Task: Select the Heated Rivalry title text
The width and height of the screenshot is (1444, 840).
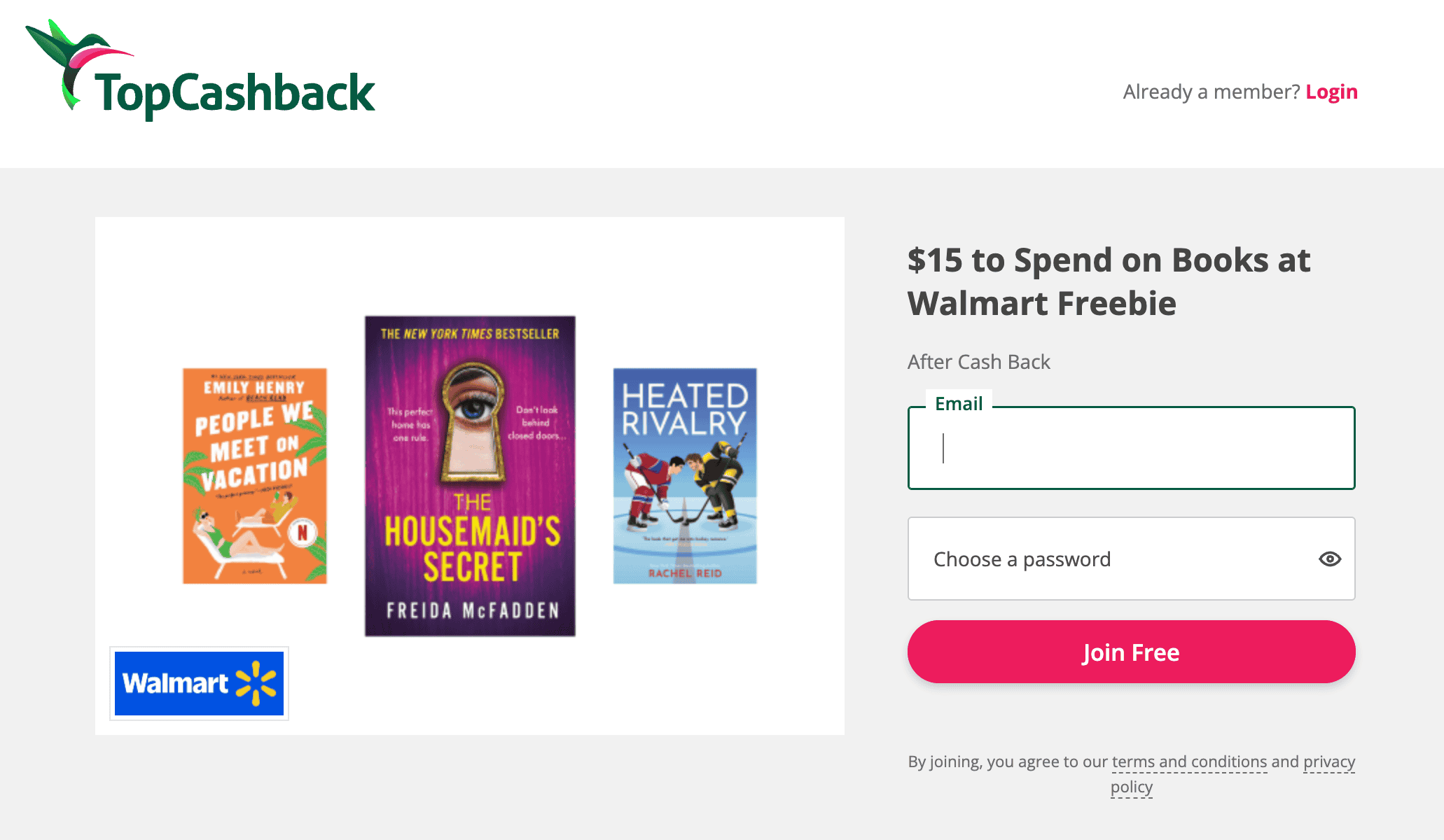Action: (x=684, y=409)
